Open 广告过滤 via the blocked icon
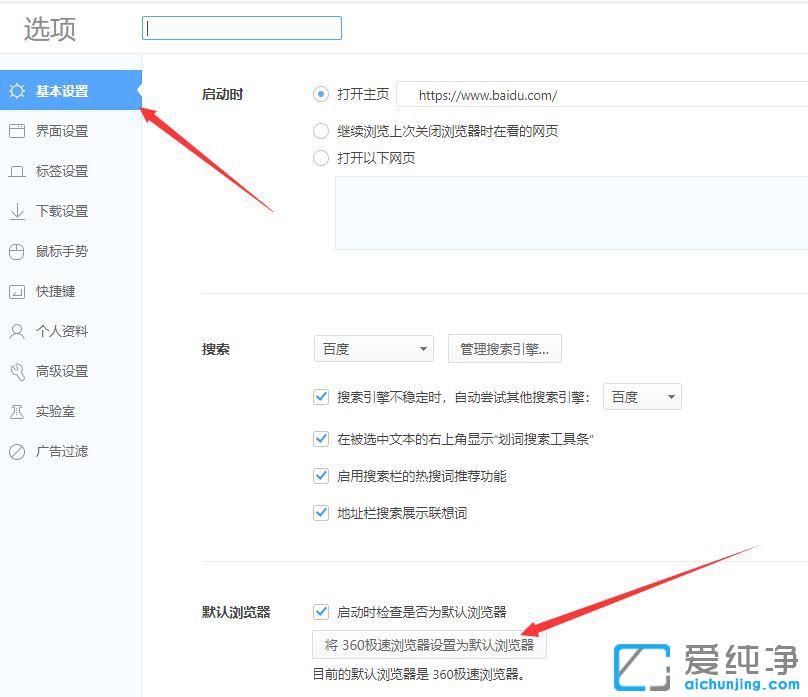This screenshot has height=697, width=808. pos(18,451)
